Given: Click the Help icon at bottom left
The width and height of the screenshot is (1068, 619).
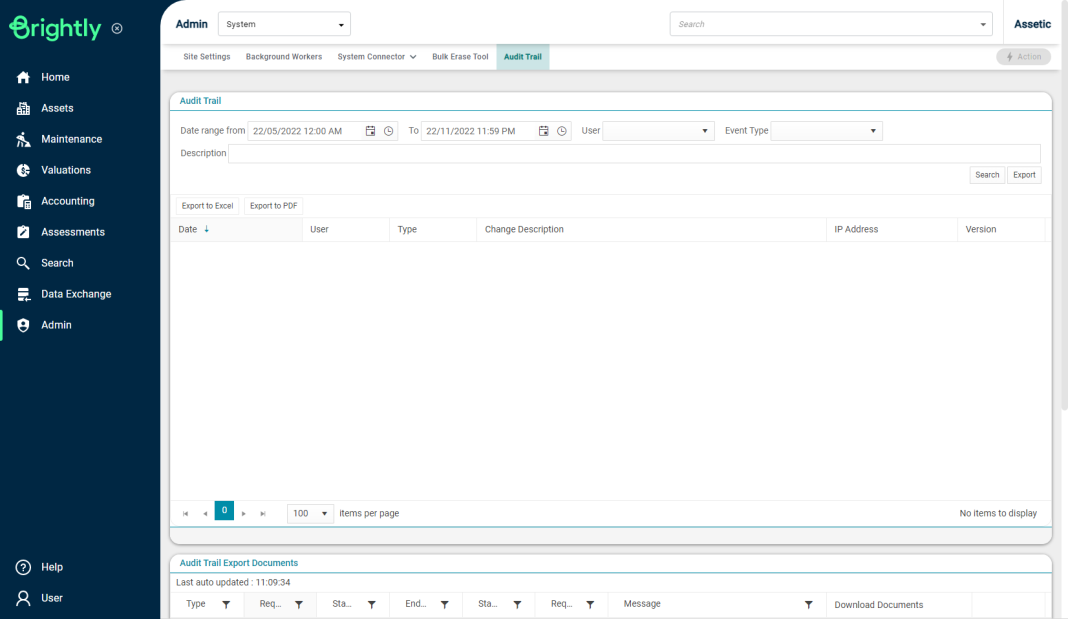Looking at the screenshot, I should click(22, 567).
